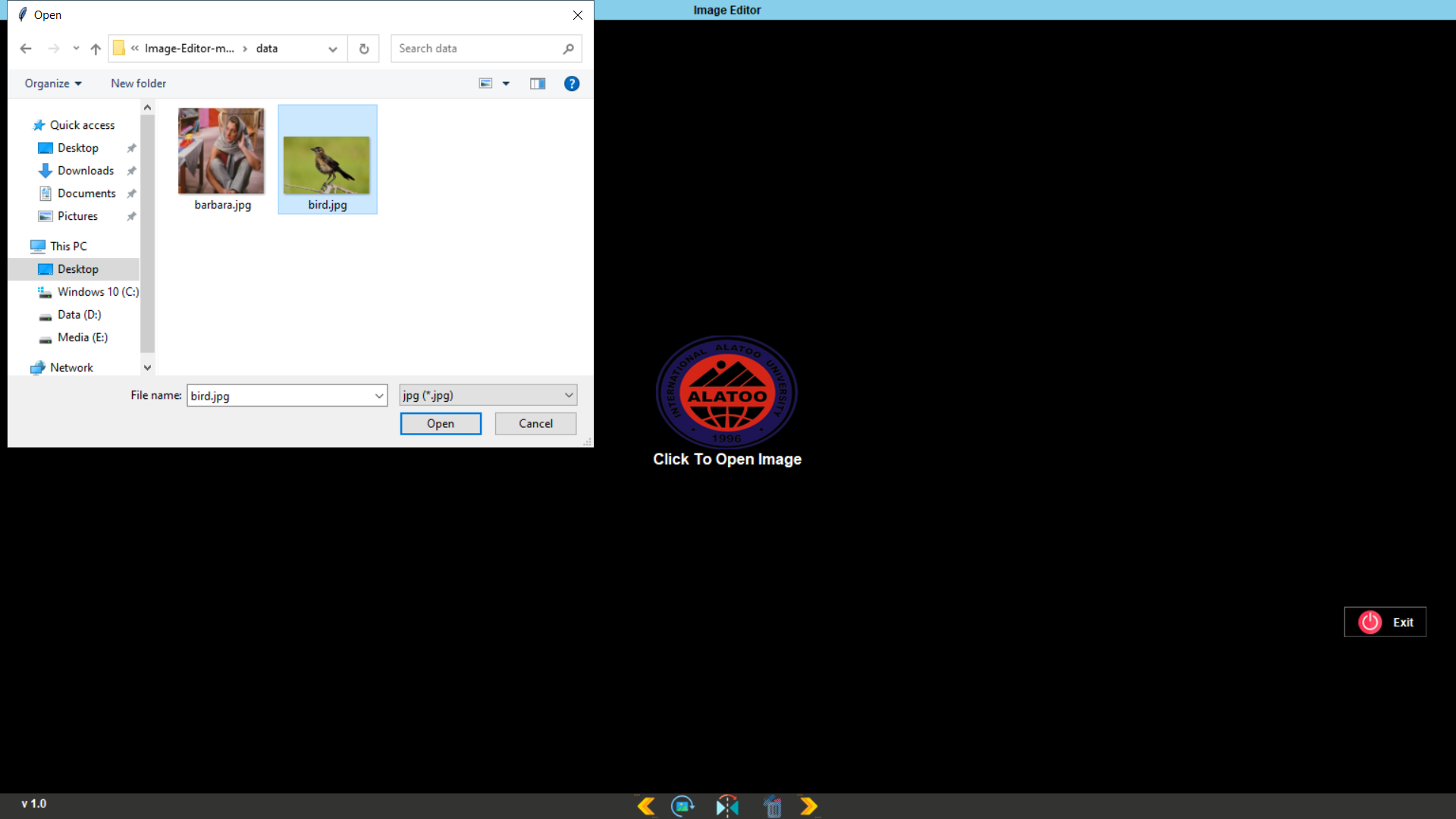Click the Cancel button
1456x819 pixels.
point(535,423)
